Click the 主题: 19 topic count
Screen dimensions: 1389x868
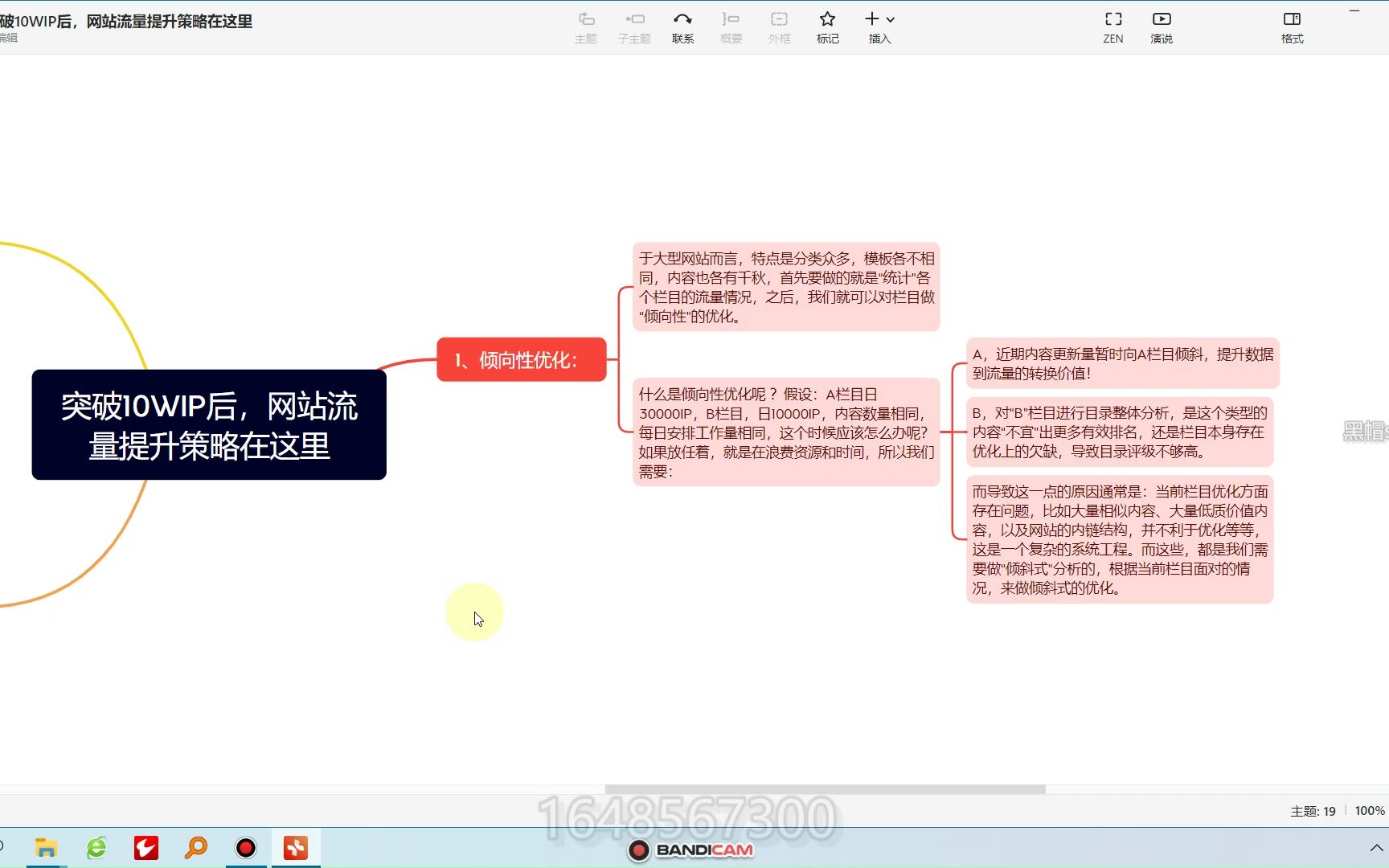1313,811
